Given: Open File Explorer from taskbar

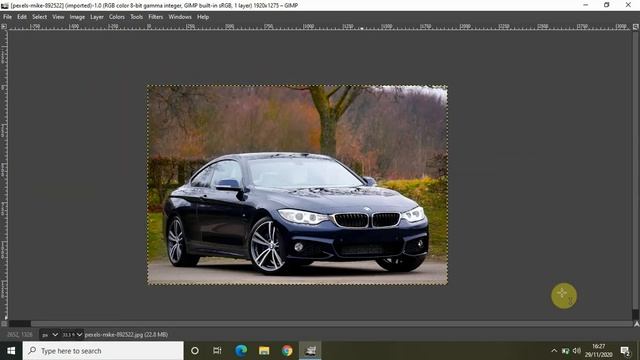Looking at the screenshot, I should coord(264,351).
